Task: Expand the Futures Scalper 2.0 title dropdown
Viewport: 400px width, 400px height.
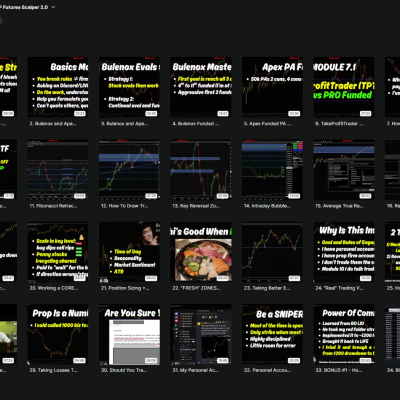Action: [x=53, y=7]
